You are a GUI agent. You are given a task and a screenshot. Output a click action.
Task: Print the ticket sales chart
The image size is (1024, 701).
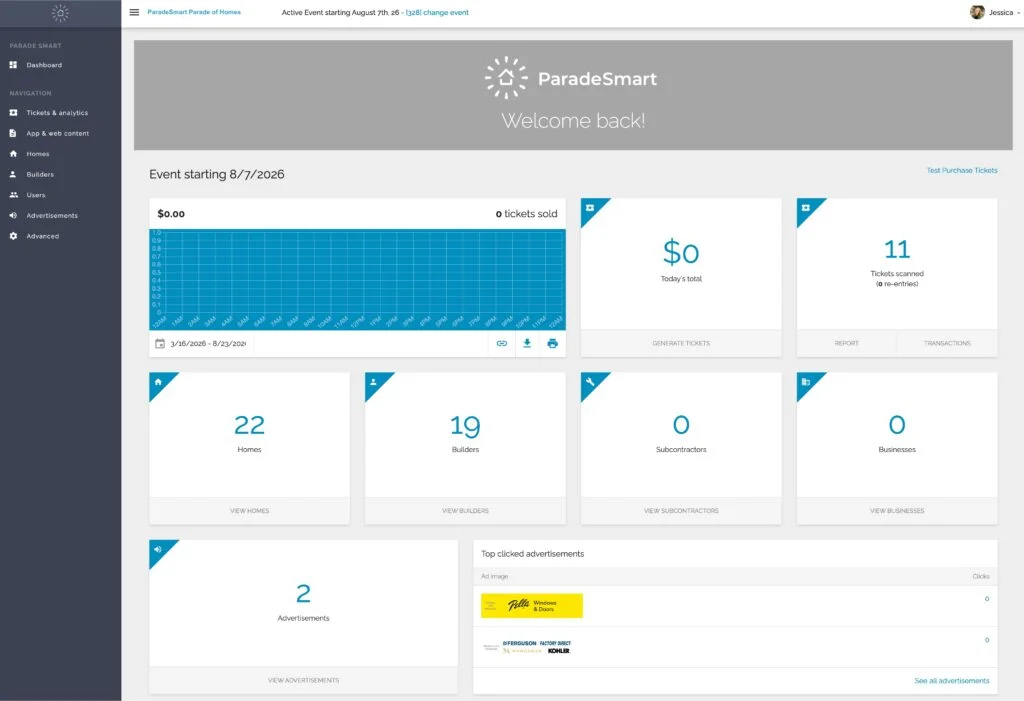coord(552,344)
